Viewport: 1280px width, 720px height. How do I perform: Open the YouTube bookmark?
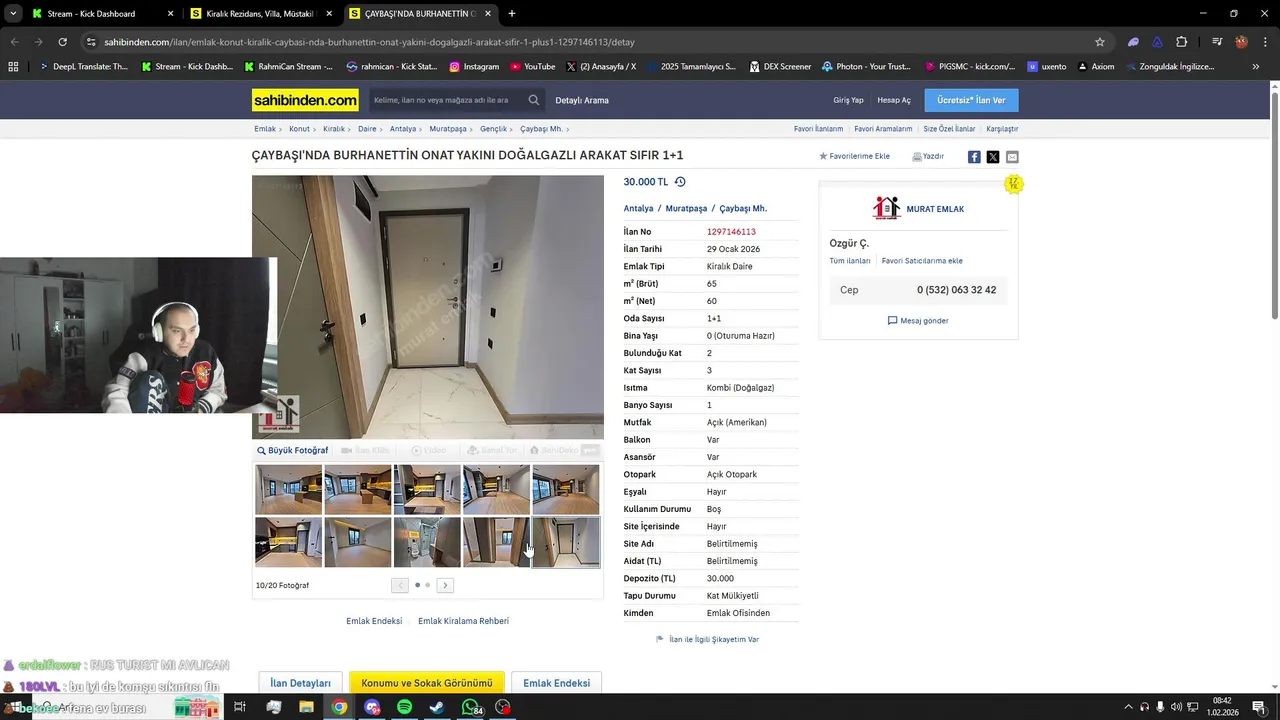click(x=533, y=67)
